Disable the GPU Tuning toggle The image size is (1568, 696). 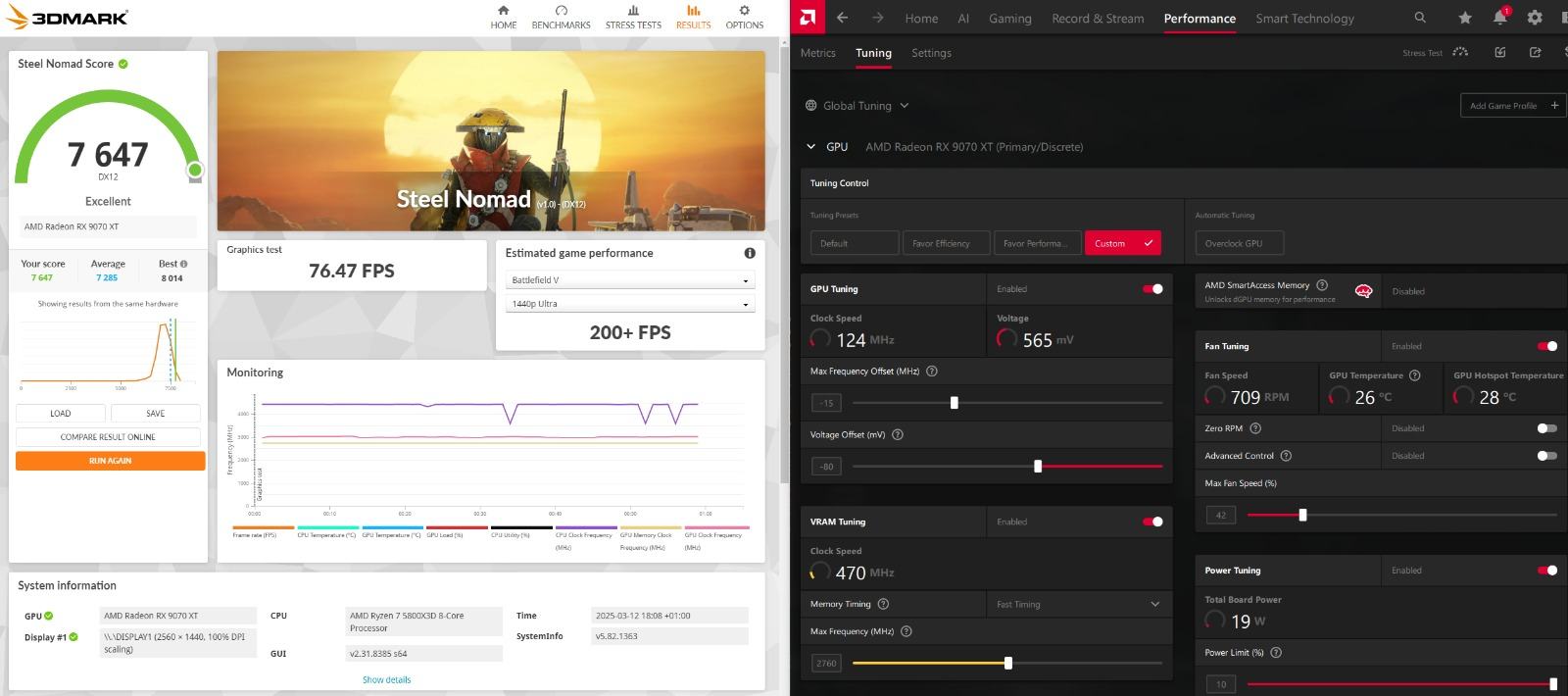click(1152, 289)
